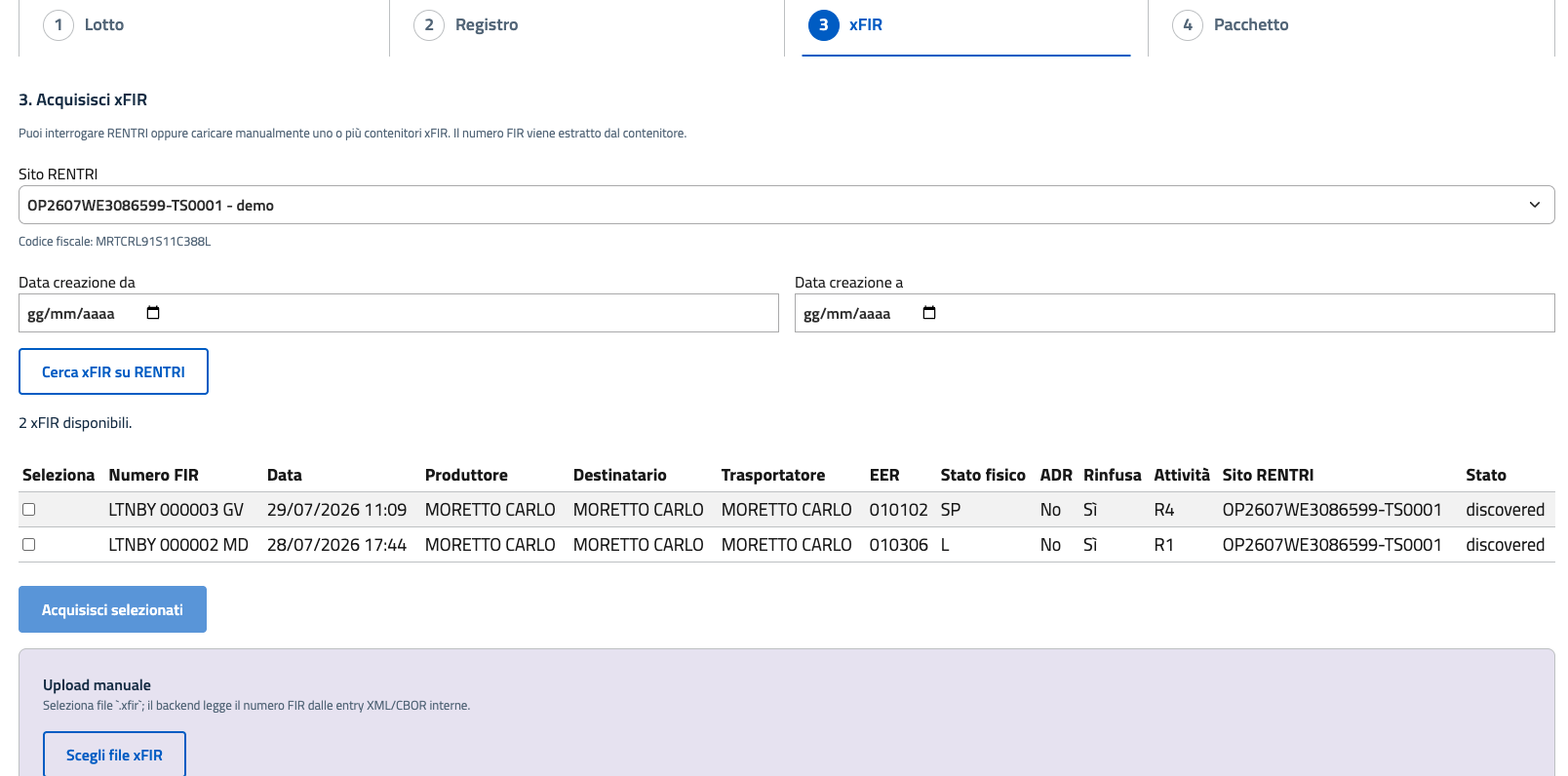
Task: Click the Numero FIR column header
Action: click(153, 475)
